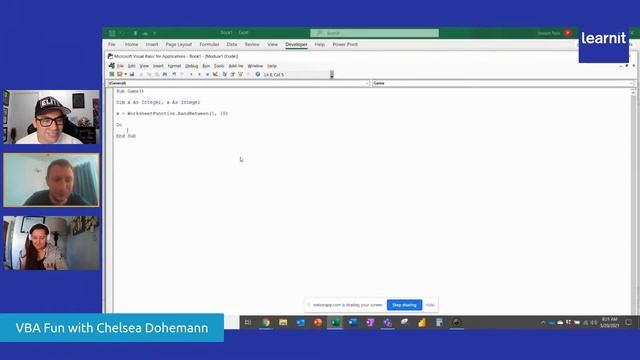Image resolution: width=640 pixels, height=360 pixels.
Task: Click the Redo arrow in the VBA toolbar
Action: tap(182, 74)
